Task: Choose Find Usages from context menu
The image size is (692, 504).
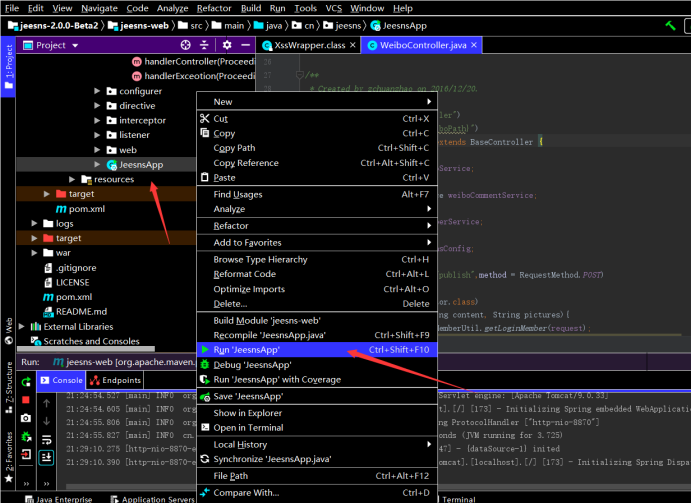Action: [317, 194]
